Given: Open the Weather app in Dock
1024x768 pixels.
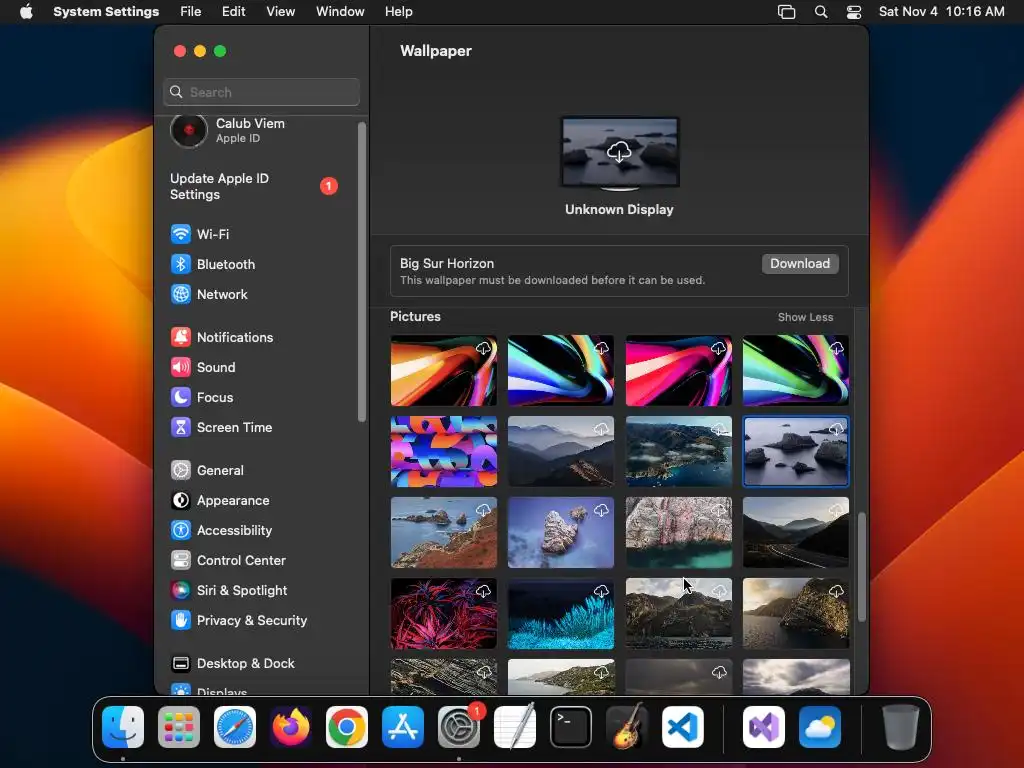Looking at the screenshot, I should click(820, 727).
